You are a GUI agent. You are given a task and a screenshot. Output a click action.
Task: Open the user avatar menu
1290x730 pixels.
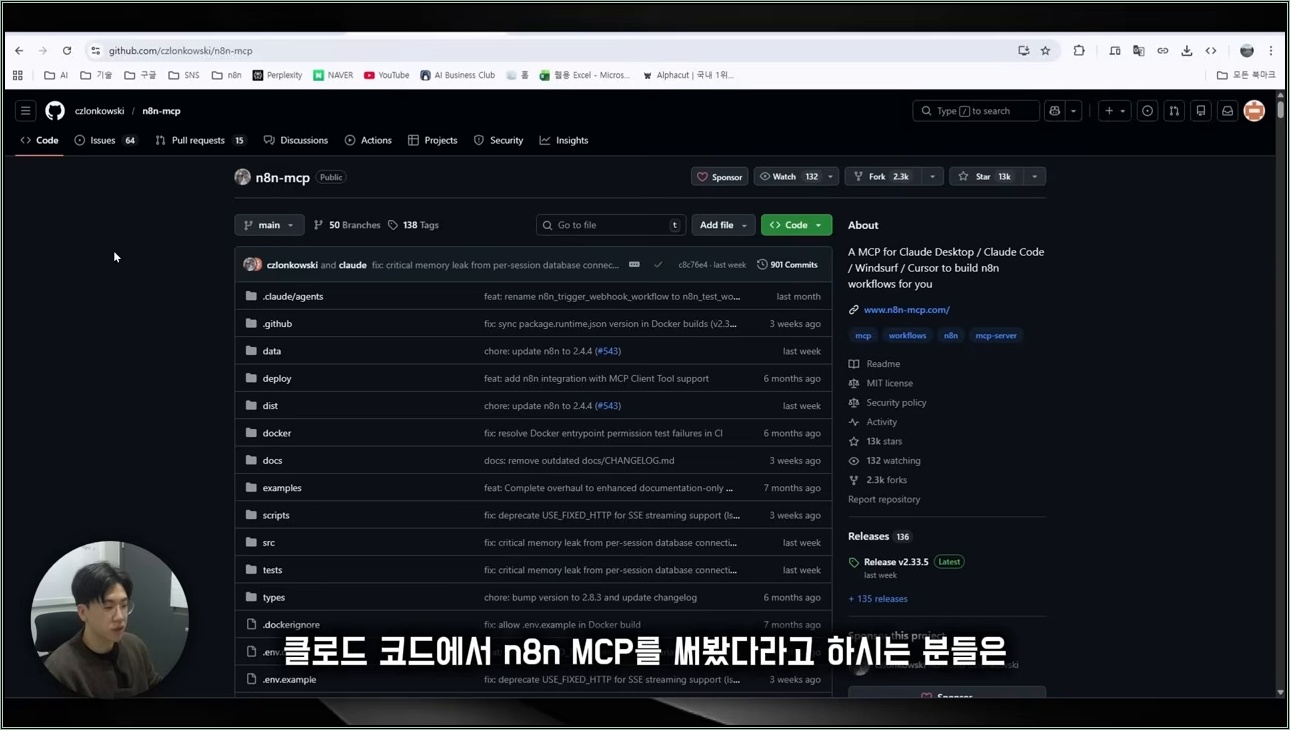pyautogui.click(x=1255, y=111)
